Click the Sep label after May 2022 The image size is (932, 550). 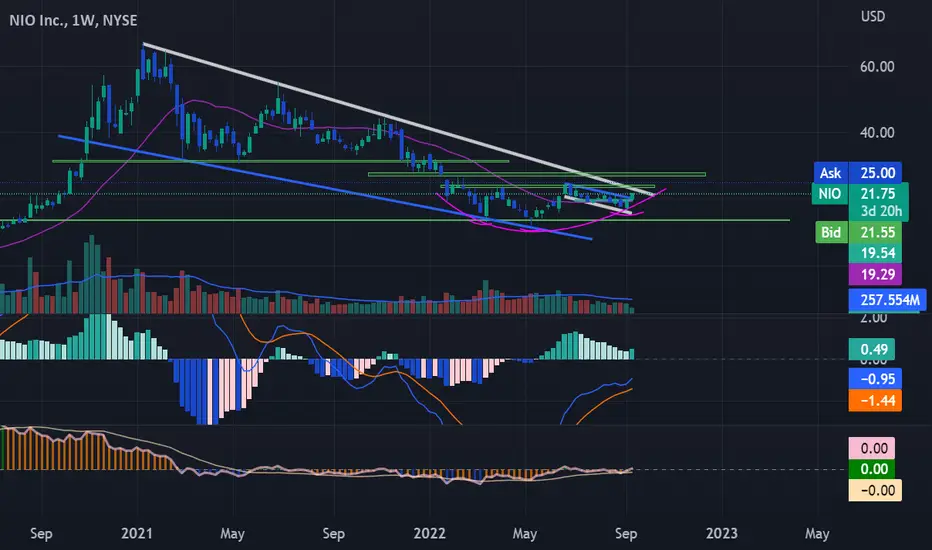[x=626, y=533]
